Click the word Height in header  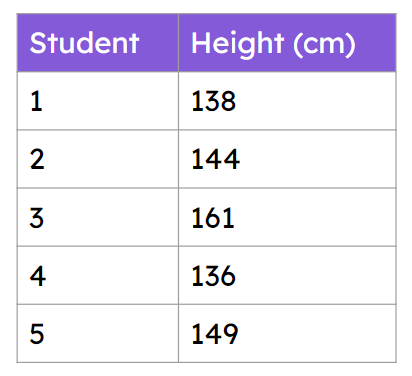pyautogui.click(x=237, y=44)
